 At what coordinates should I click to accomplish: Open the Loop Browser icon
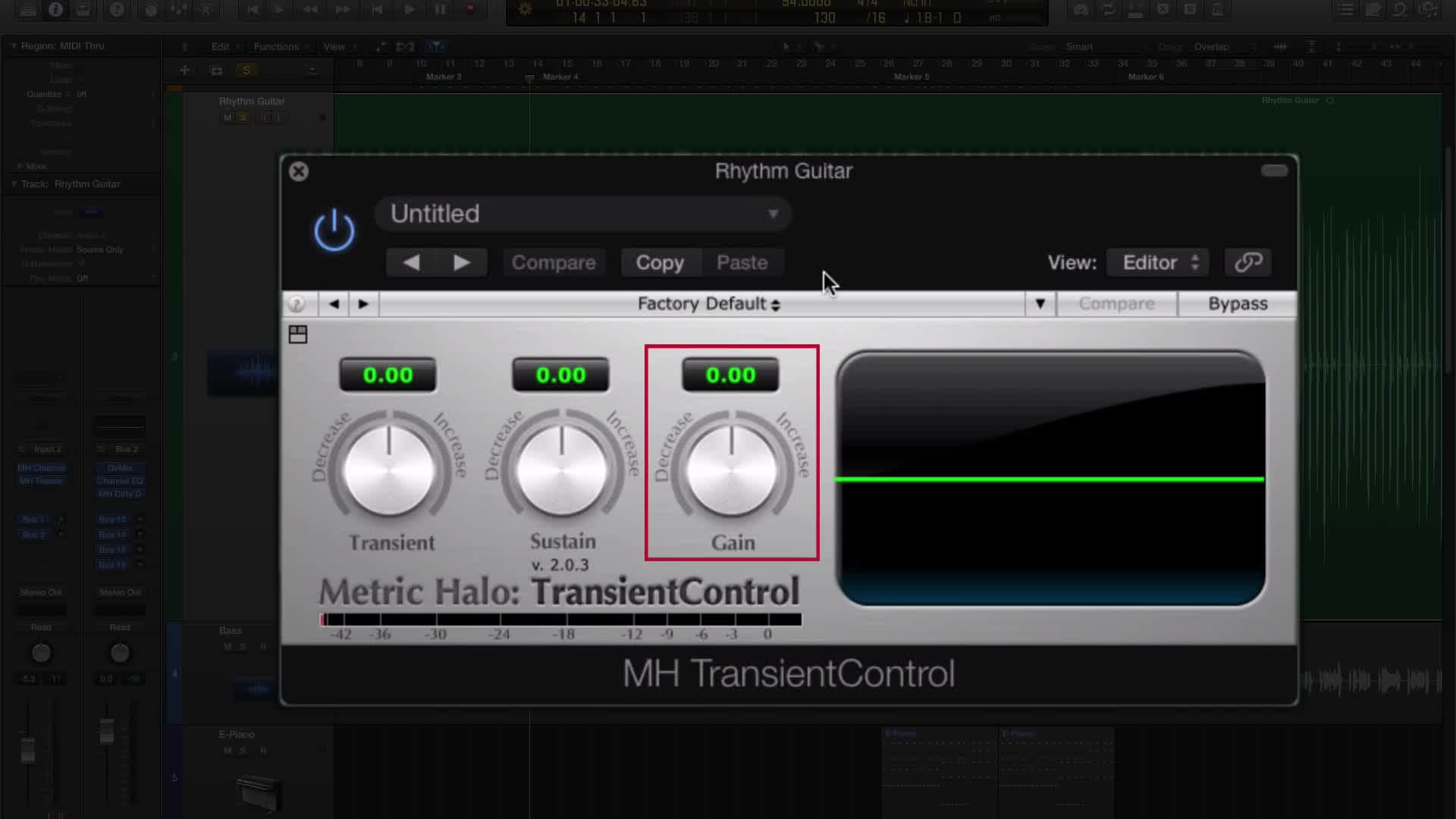pyautogui.click(x=1401, y=10)
